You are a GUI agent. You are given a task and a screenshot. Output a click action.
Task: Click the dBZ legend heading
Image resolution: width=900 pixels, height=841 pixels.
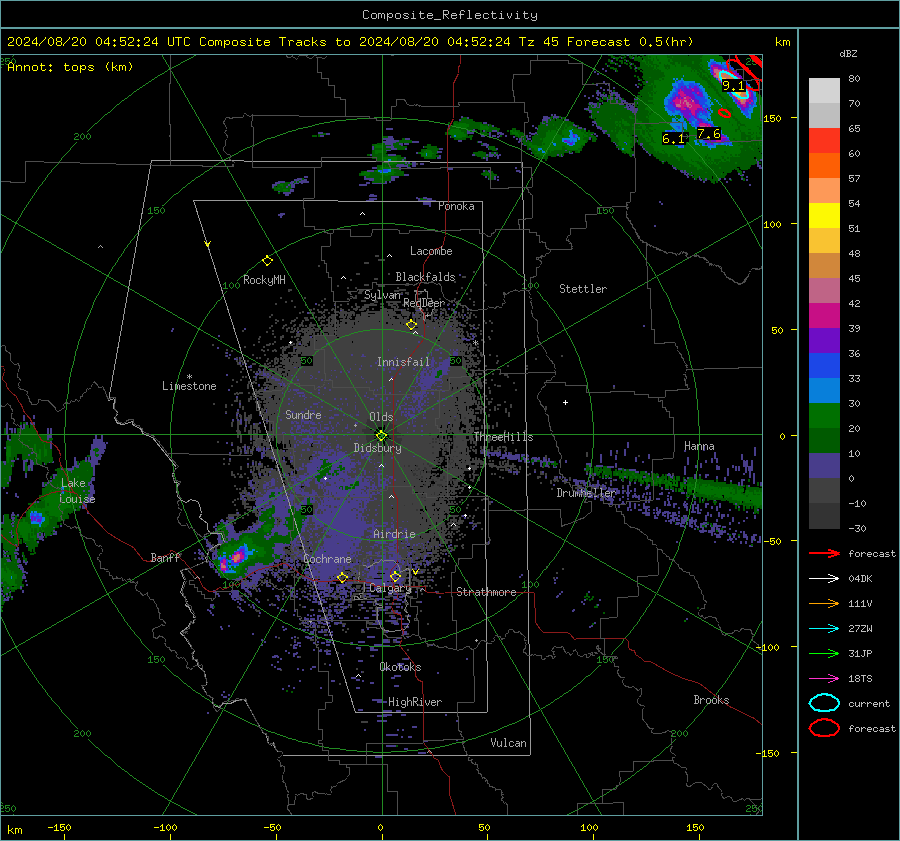click(x=848, y=53)
